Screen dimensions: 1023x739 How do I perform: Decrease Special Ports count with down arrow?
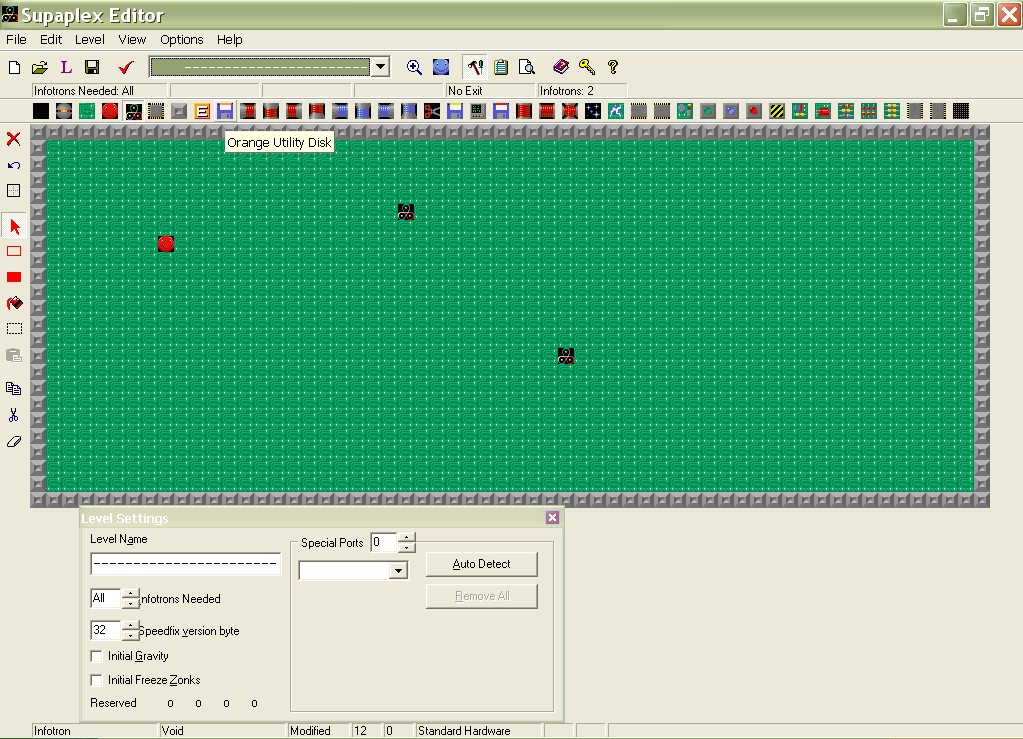406,547
